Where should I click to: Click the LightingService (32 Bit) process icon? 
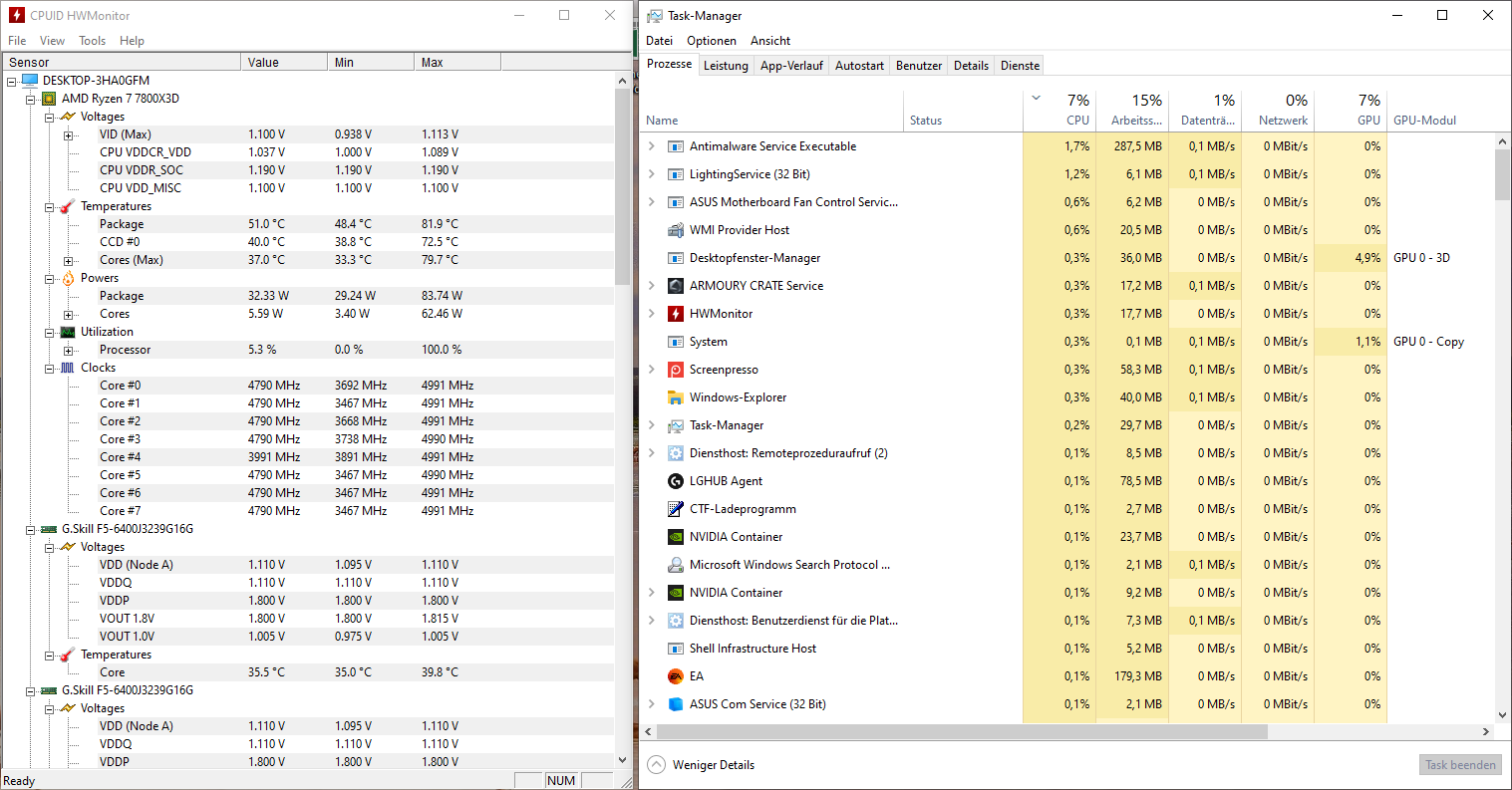click(676, 174)
